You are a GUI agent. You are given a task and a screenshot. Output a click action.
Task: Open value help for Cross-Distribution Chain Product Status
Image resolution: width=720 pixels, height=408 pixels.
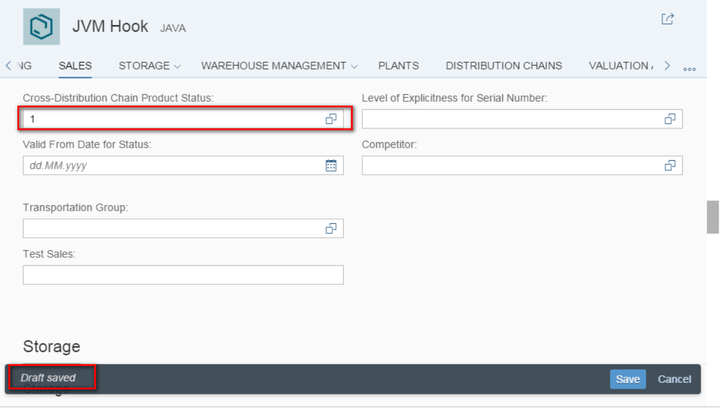[331, 119]
